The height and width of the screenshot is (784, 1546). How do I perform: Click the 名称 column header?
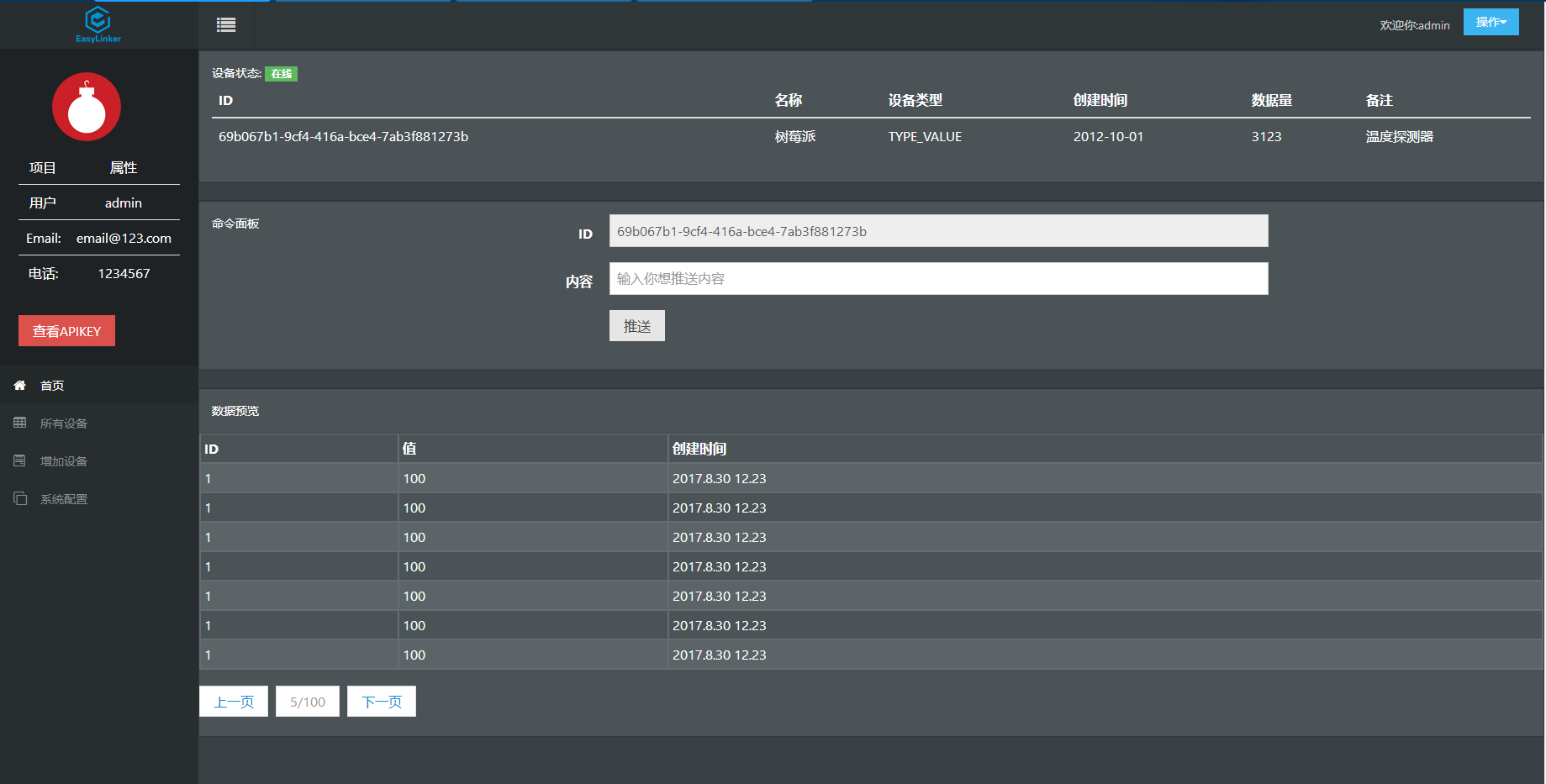coord(789,100)
